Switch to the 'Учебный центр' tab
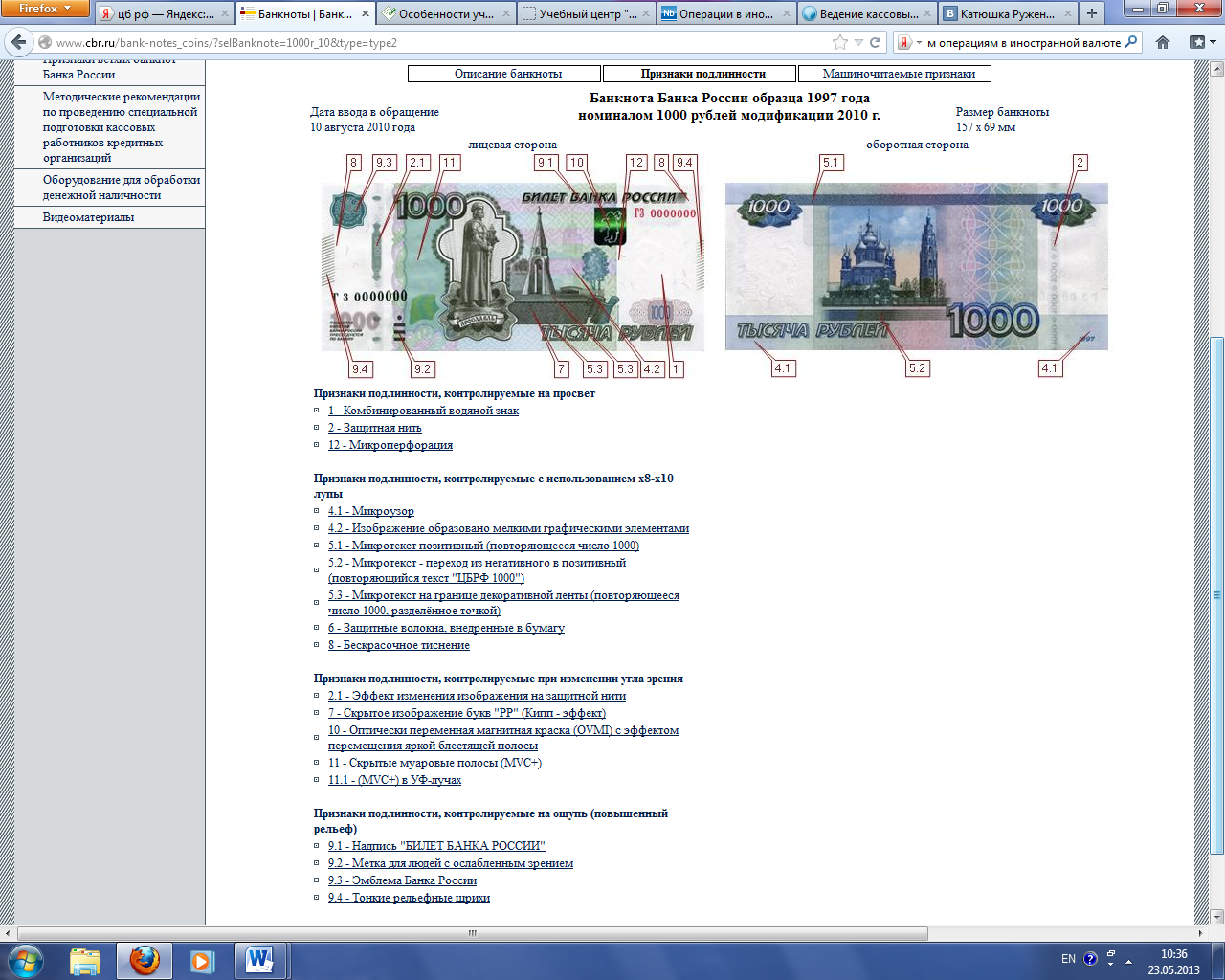Screen dimensions: 1225x980 [x=587, y=14]
